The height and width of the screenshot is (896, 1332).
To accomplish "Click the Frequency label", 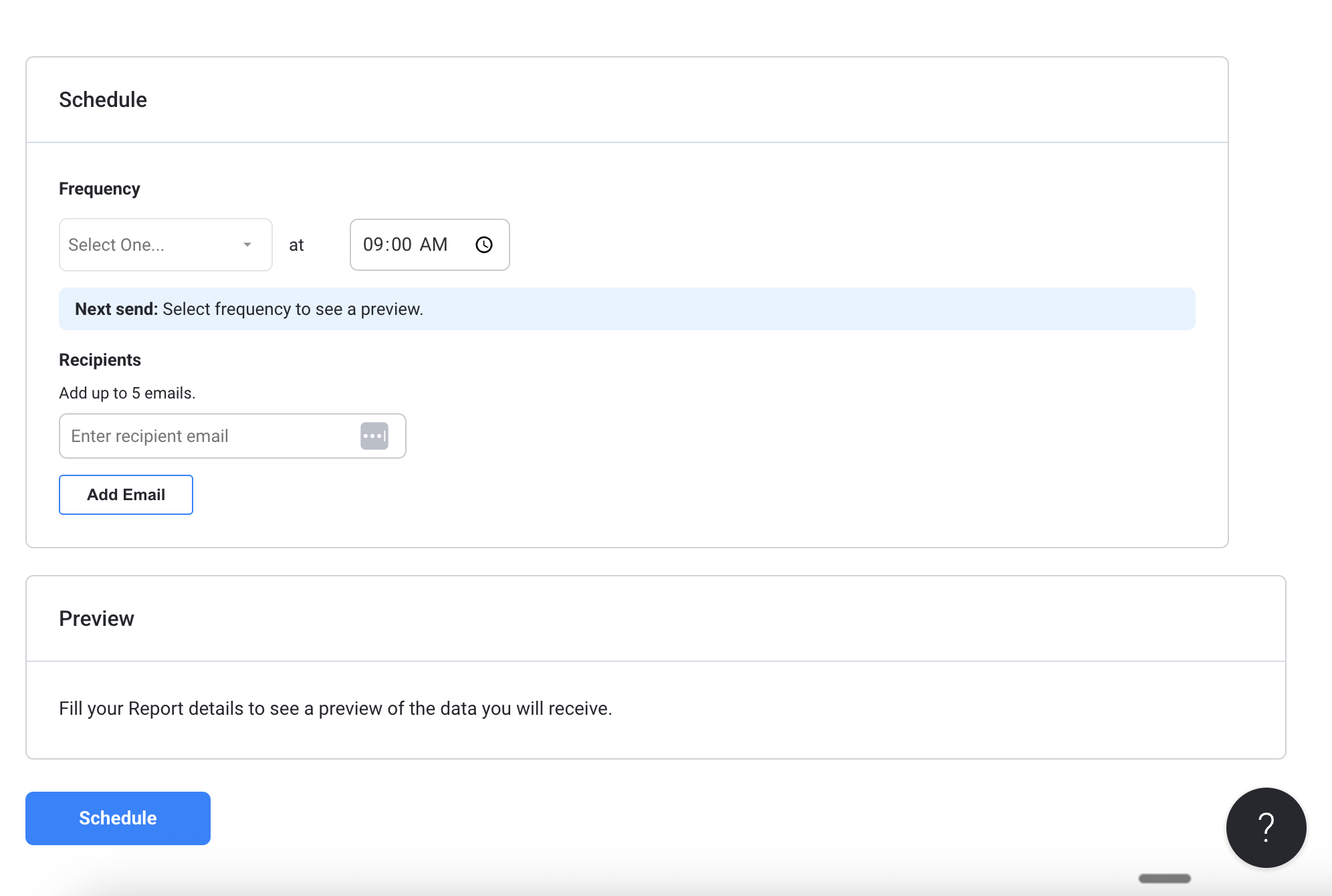I will click(x=100, y=189).
